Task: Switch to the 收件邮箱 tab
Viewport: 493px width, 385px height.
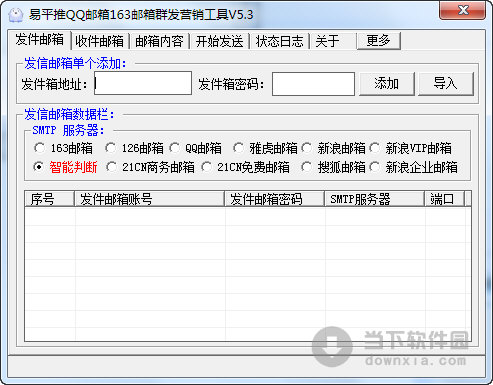Action: coord(99,41)
